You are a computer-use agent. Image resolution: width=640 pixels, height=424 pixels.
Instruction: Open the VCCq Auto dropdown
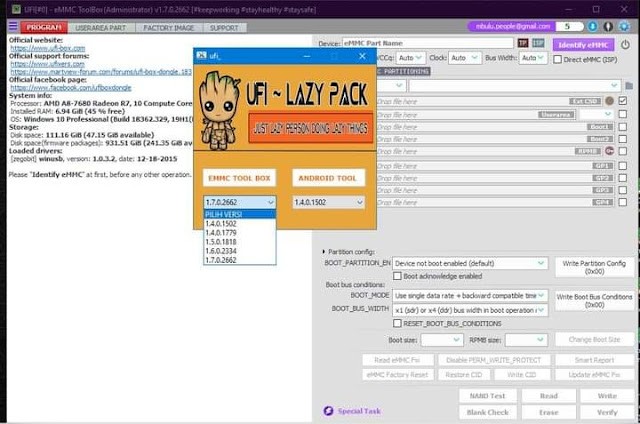(x=411, y=58)
